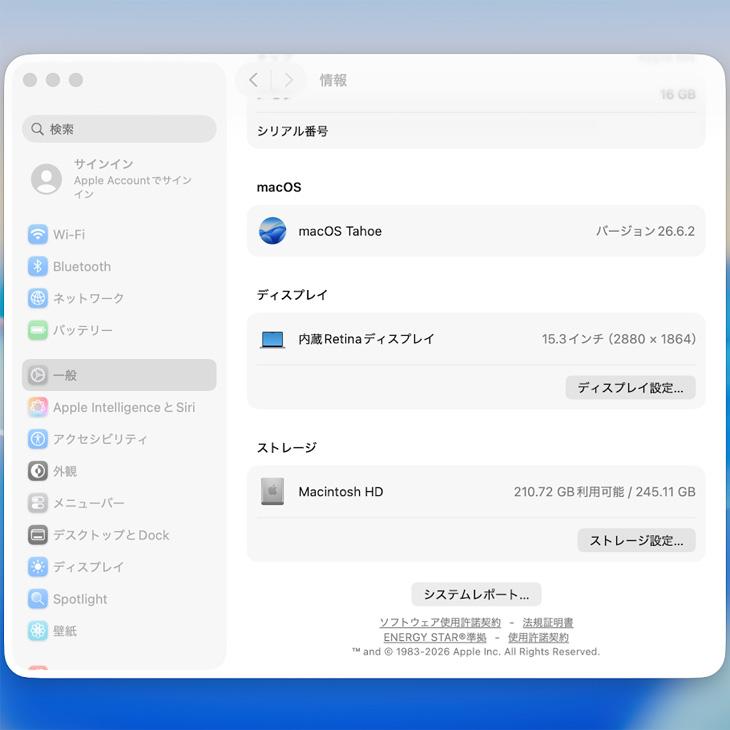The height and width of the screenshot is (730, 730).
Task: Open Wi-Fi settings icon in sidebar
Action: (x=38, y=234)
